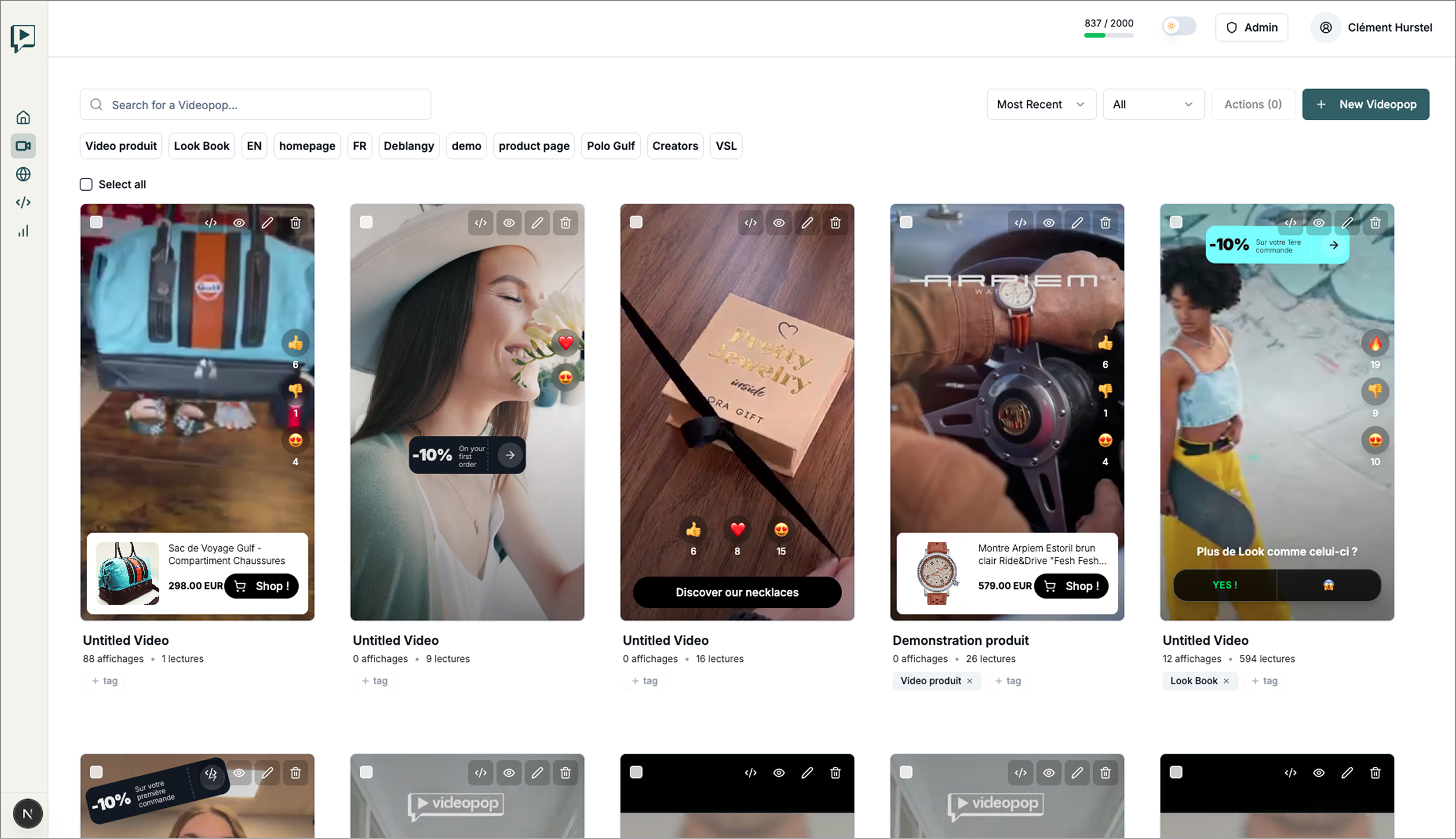
Task: Click the 837 / 2000 usage progress bar
Action: [x=1108, y=36]
